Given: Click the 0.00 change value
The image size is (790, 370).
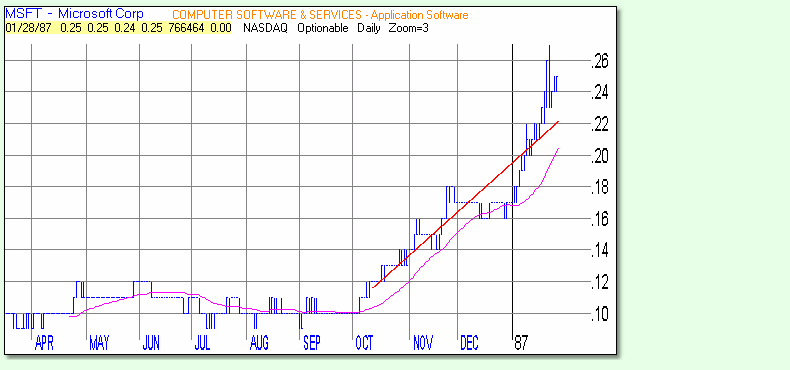Looking at the screenshot, I should click(220, 28).
